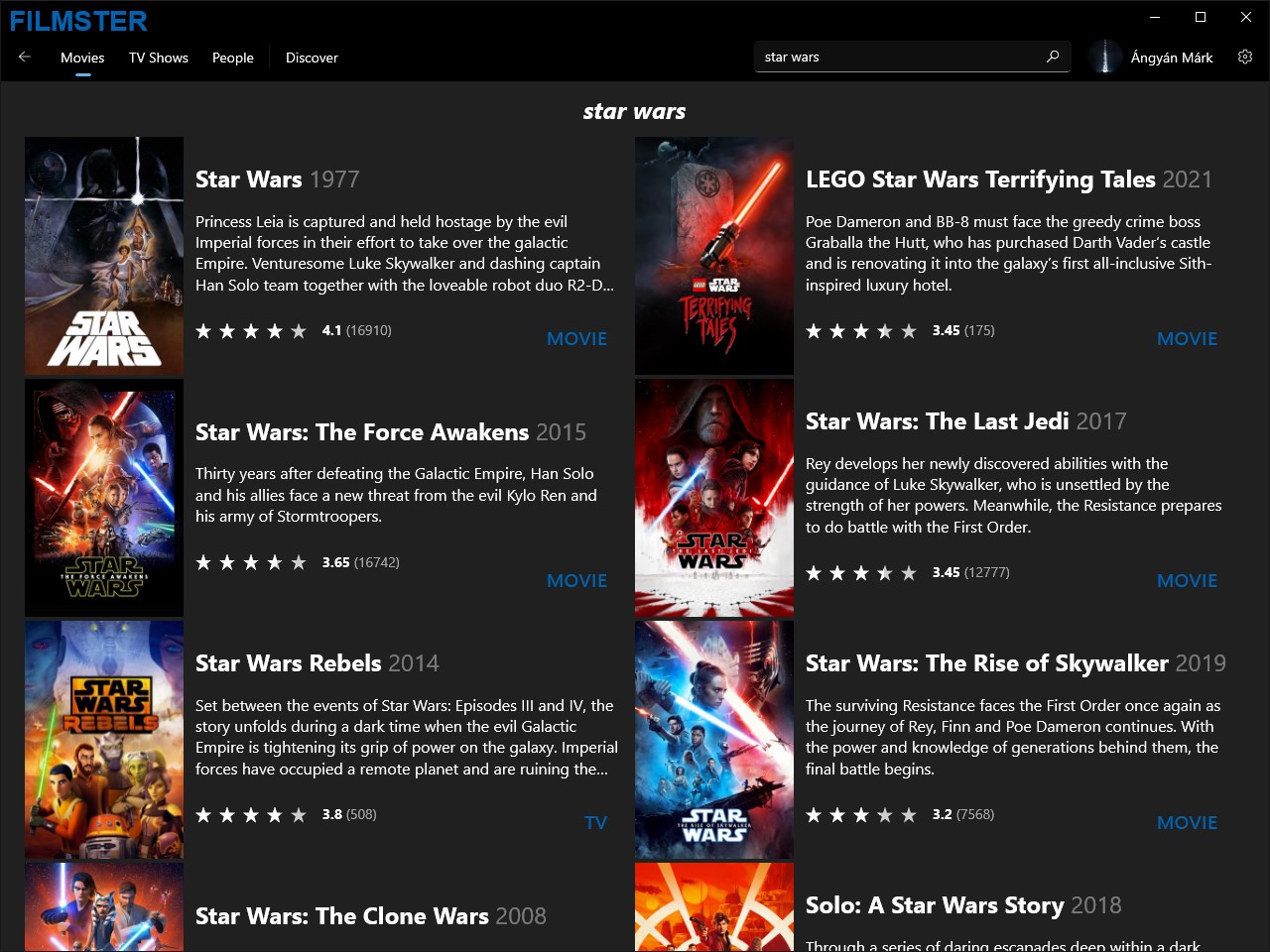The width and height of the screenshot is (1270, 952).
Task: Open The Last Jedi poster
Action: (714, 498)
